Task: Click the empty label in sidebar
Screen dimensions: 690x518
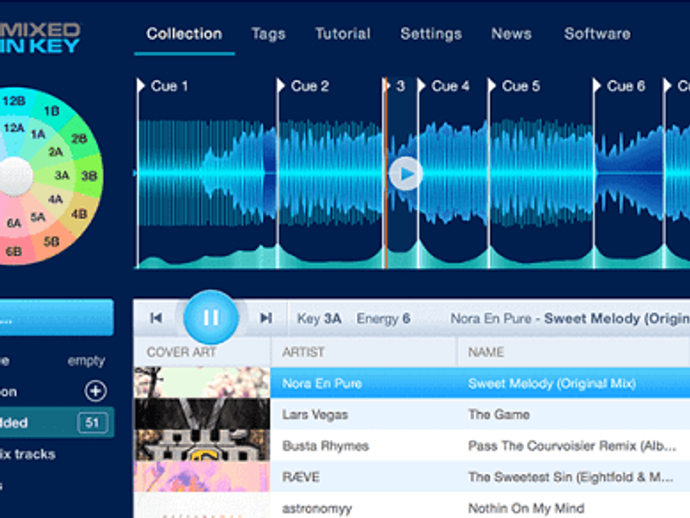Action: coord(86,361)
